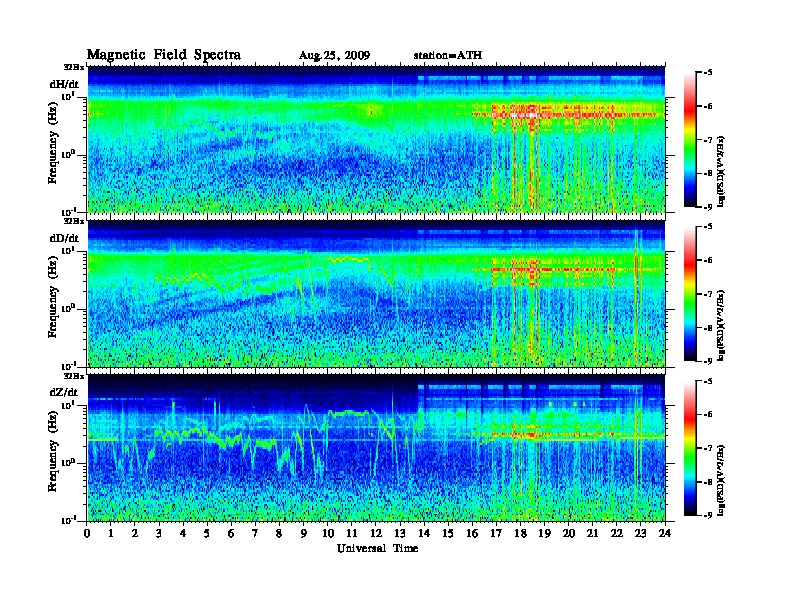Click the dD/dt spectrogram plot area

[376, 293]
